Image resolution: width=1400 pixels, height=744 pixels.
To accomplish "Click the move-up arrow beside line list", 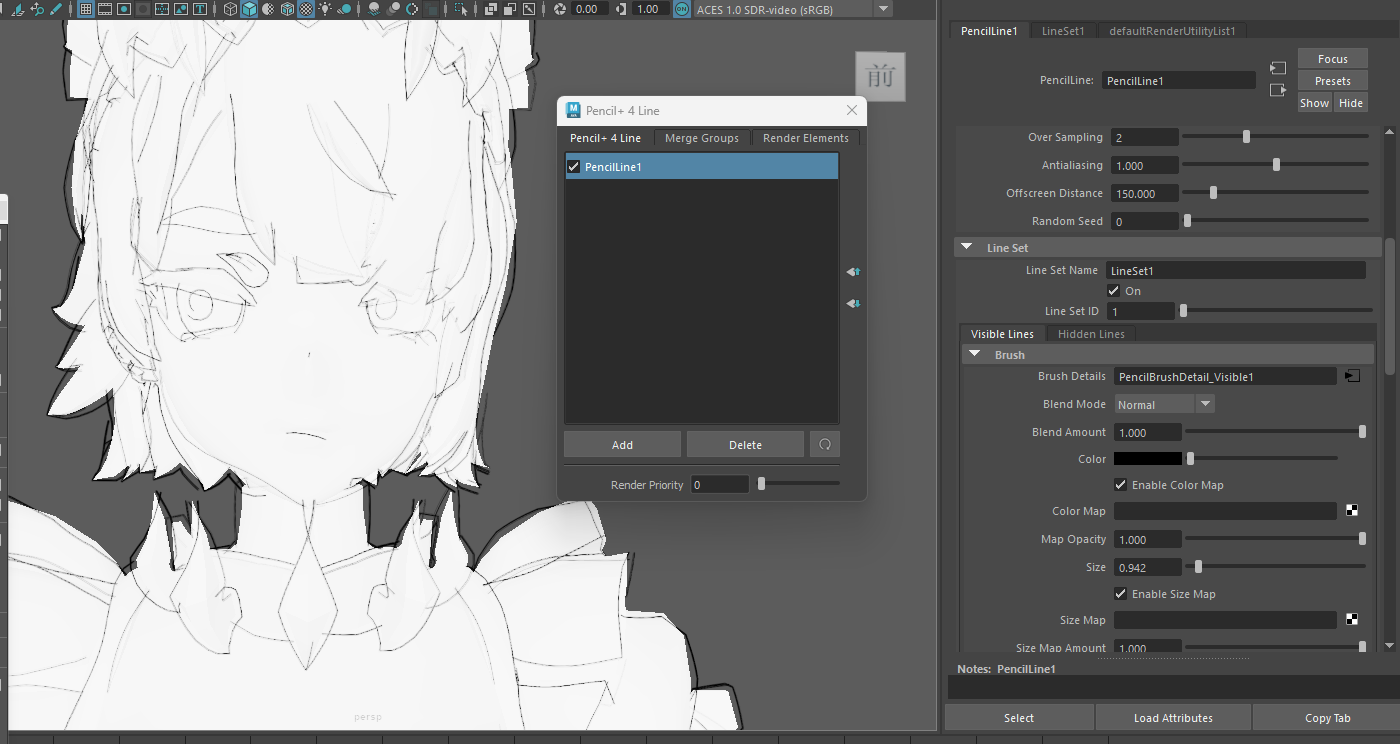I will click(x=853, y=272).
